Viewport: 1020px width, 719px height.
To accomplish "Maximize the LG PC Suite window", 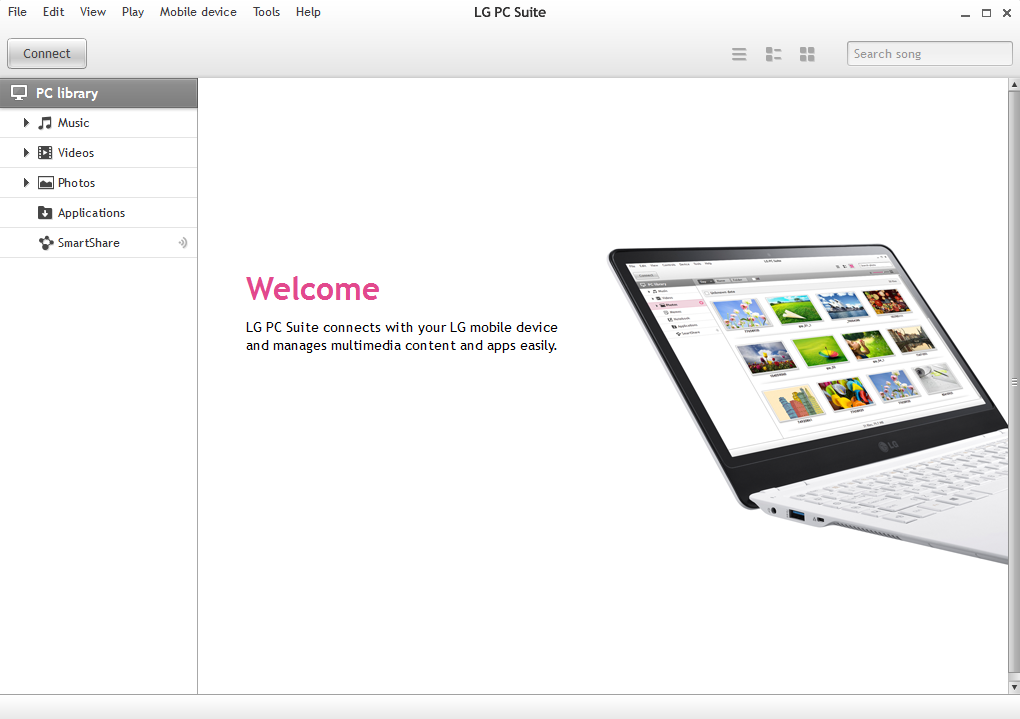I will tap(986, 13).
